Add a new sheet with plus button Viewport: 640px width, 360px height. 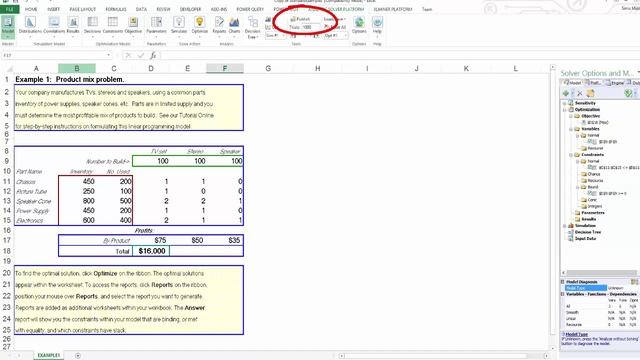(x=78, y=356)
